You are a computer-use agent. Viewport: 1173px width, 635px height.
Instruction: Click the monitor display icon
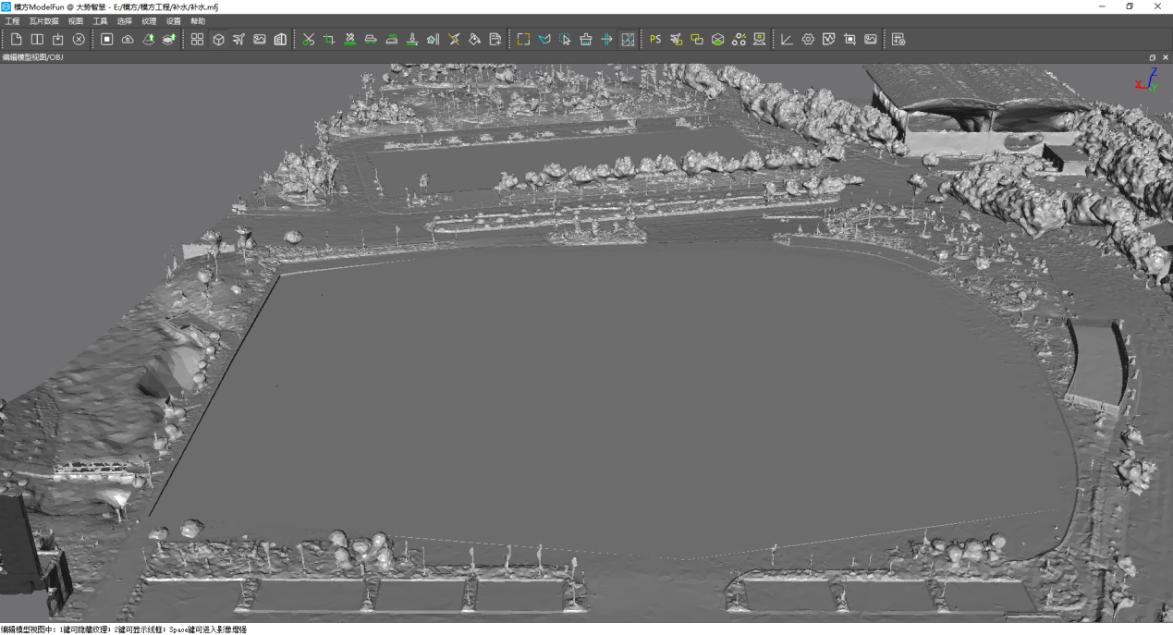coord(759,39)
